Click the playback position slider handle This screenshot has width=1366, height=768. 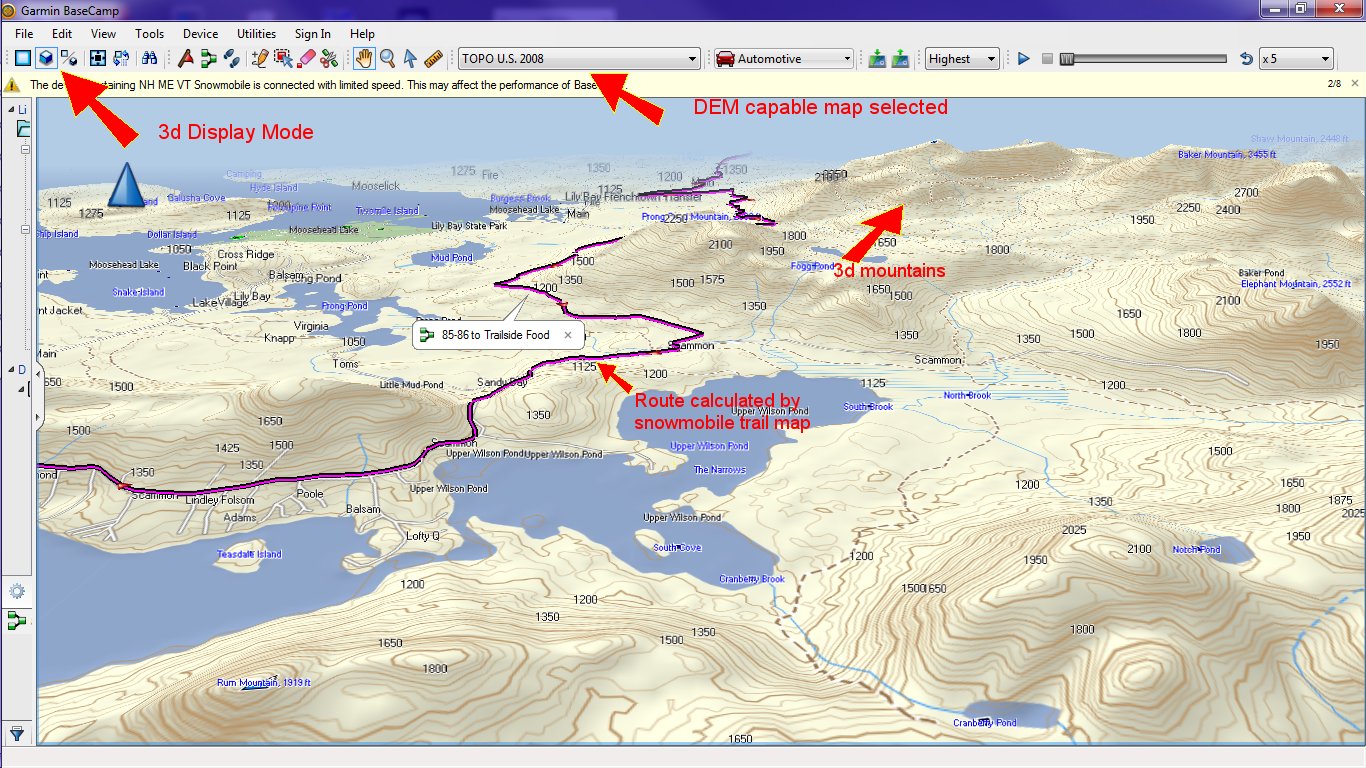1067,59
